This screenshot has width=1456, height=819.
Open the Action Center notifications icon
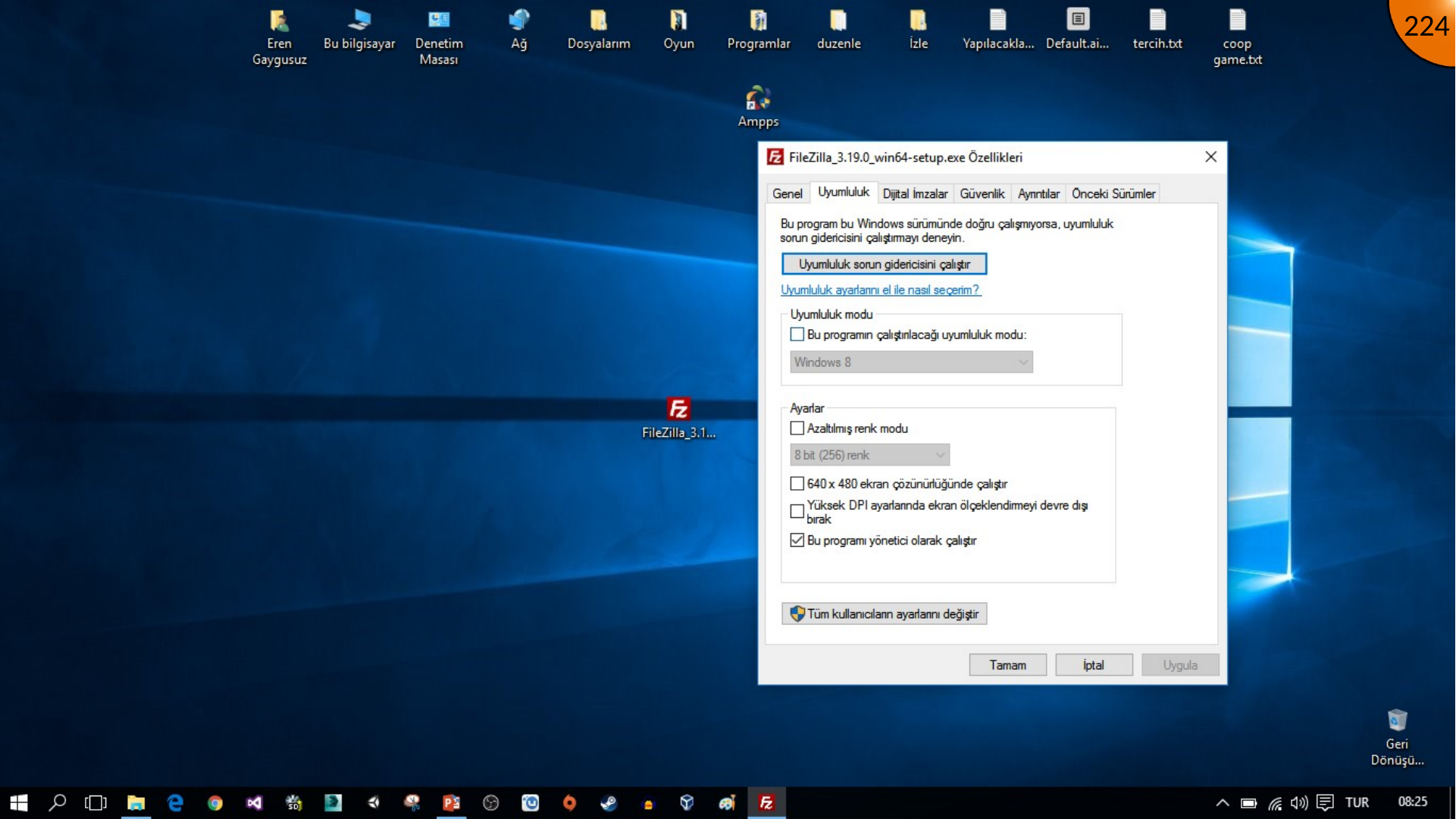[x=1325, y=802]
